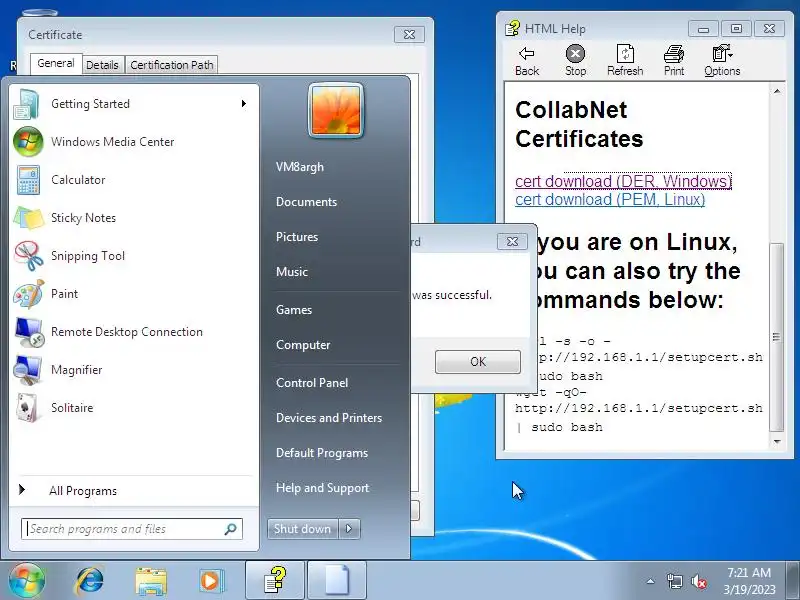The height and width of the screenshot is (600, 800).
Task: Close the success message dialog
Action: click(x=512, y=241)
